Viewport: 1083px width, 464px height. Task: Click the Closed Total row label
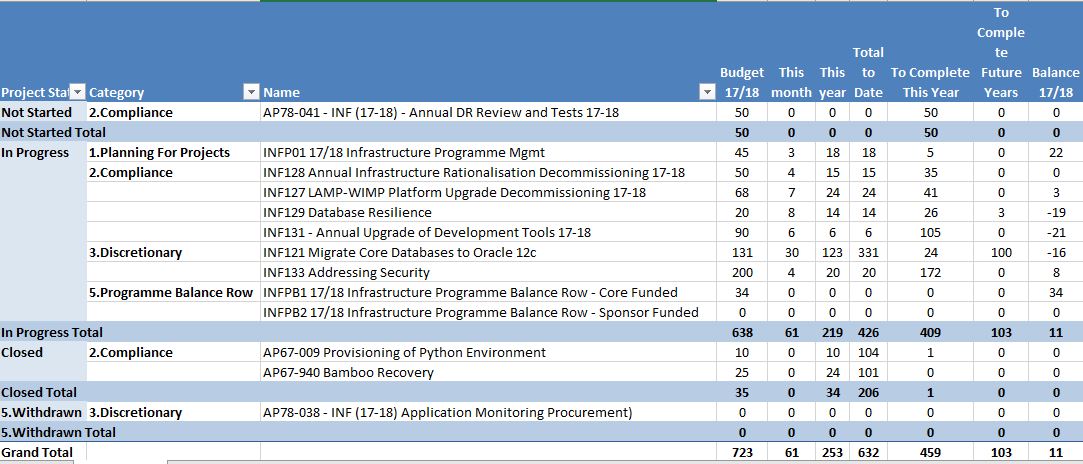click(39, 393)
